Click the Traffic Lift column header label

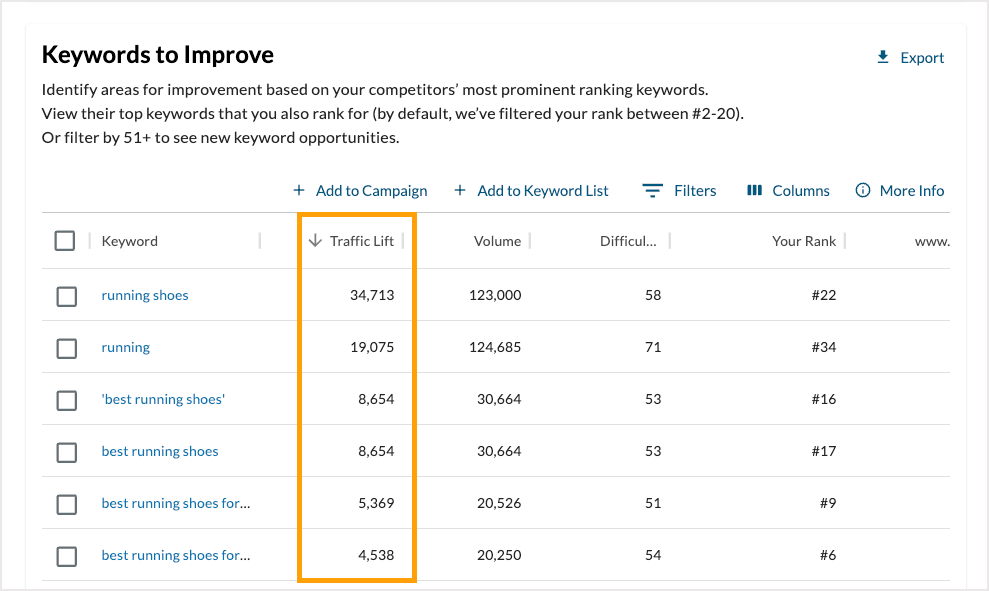362,241
